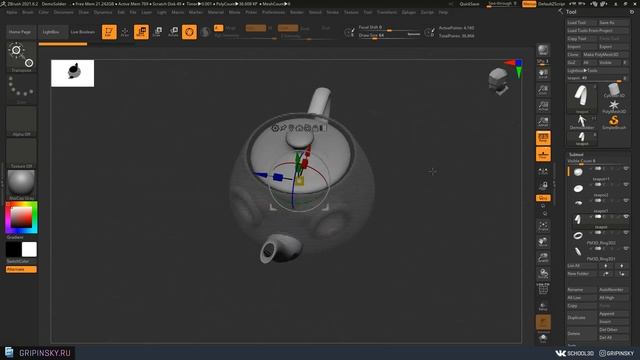
Task: Toggle Perspective (Persp) view
Action: coord(543,138)
